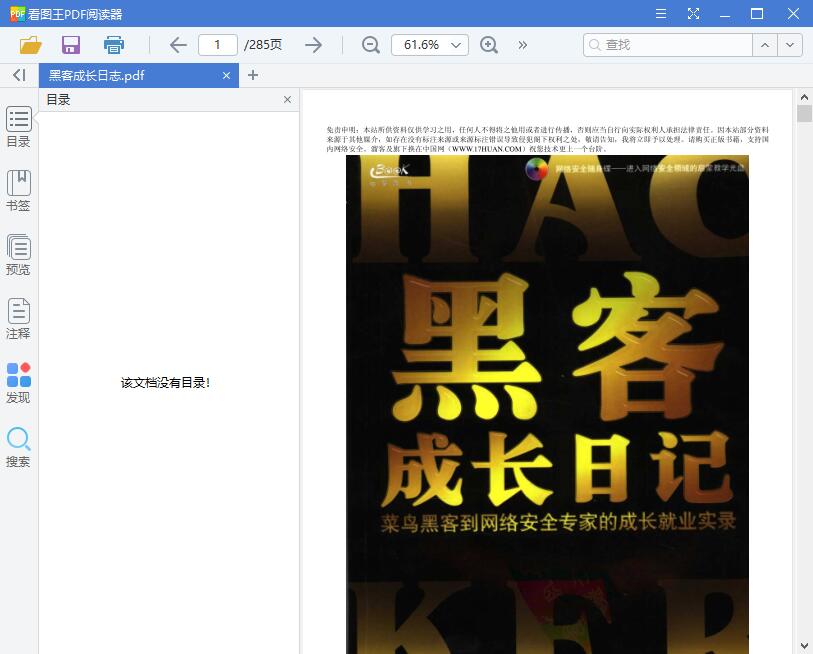Expand hidden toolbar items with double arrows
The width and height of the screenshot is (813, 654).
[x=522, y=44]
